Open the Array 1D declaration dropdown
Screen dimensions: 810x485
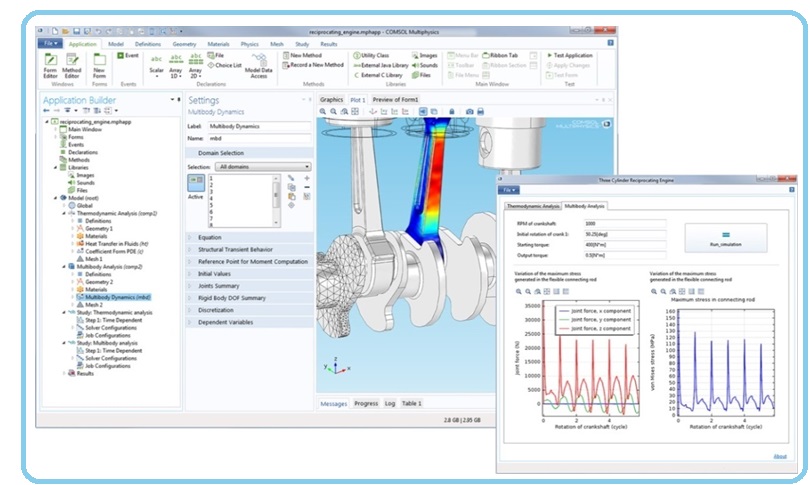(x=176, y=66)
